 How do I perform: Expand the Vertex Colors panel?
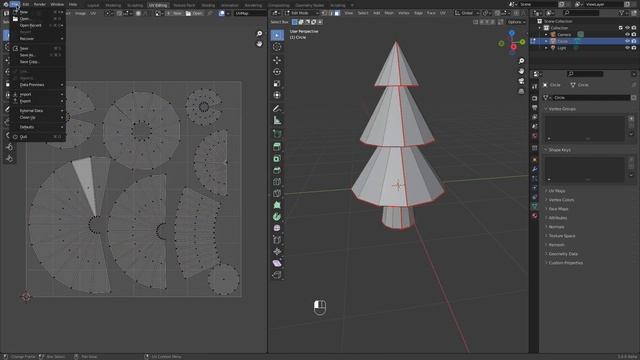[561, 200]
